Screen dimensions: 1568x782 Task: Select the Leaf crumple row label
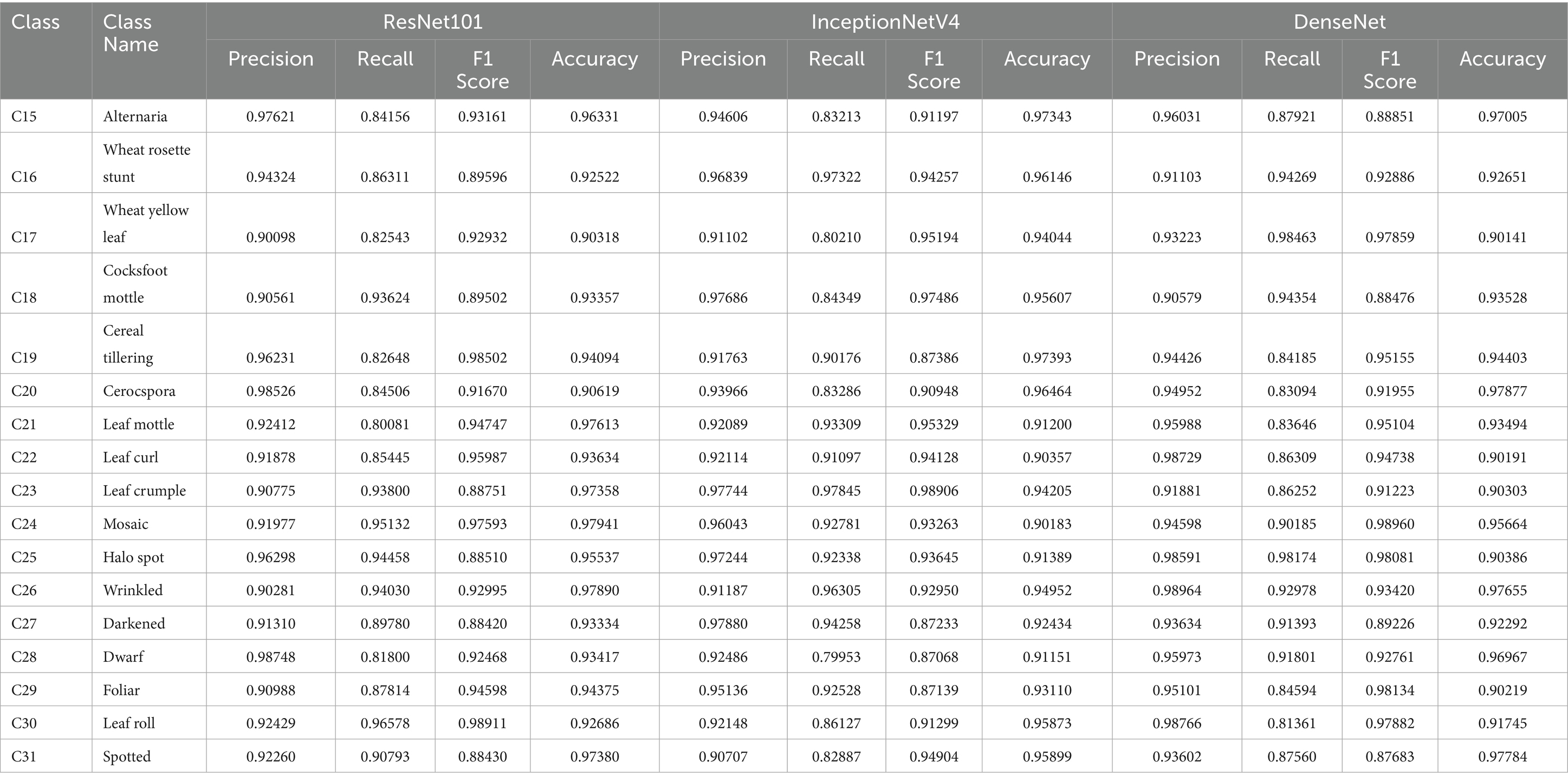(144, 491)
